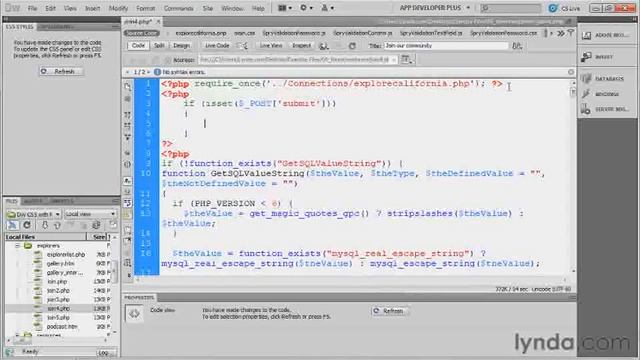Toggle Live Code mode
640x360 pixels.
pos(217,46)
